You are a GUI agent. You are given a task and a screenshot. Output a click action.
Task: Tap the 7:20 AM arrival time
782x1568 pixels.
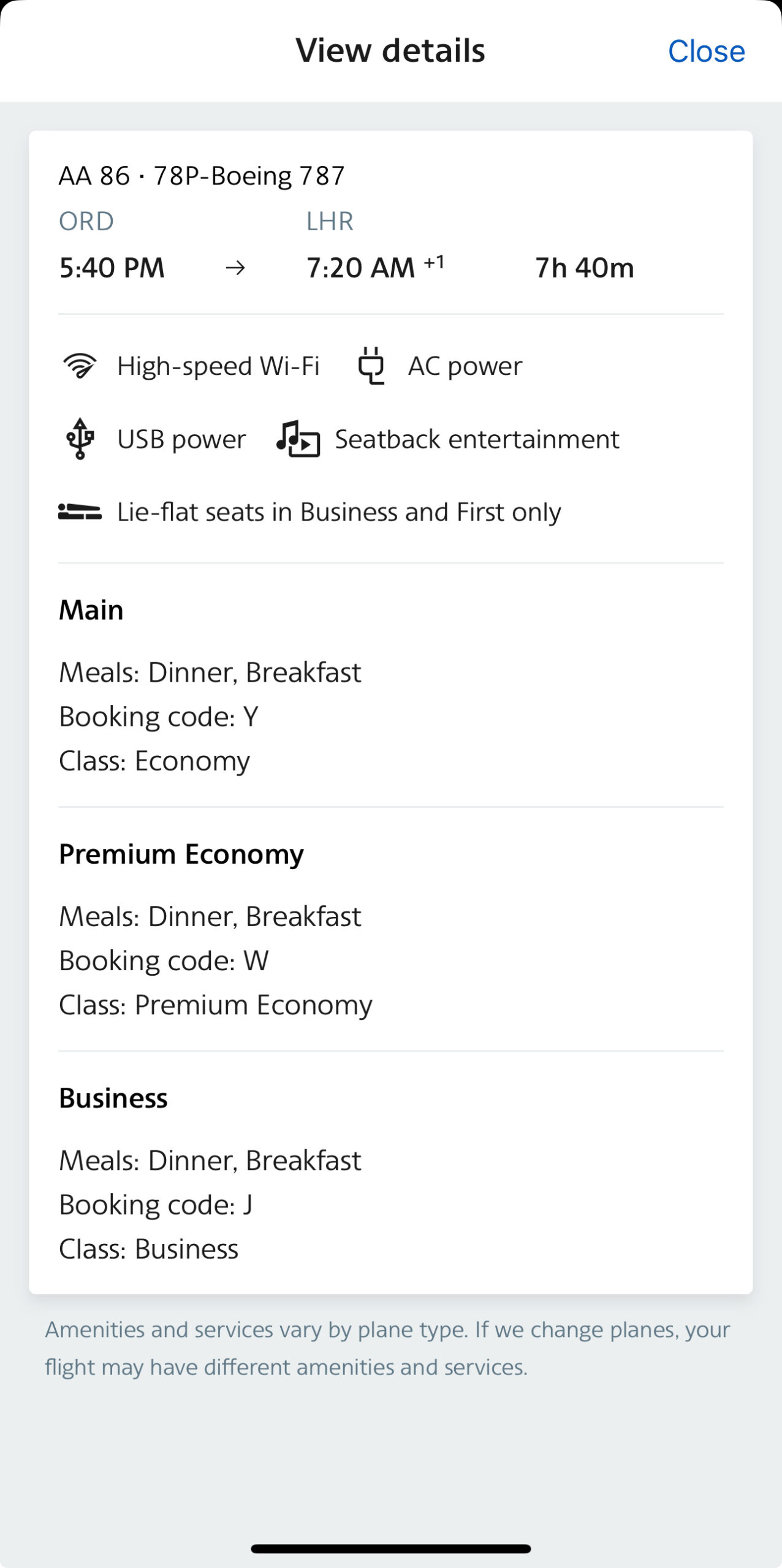(361, 268)
